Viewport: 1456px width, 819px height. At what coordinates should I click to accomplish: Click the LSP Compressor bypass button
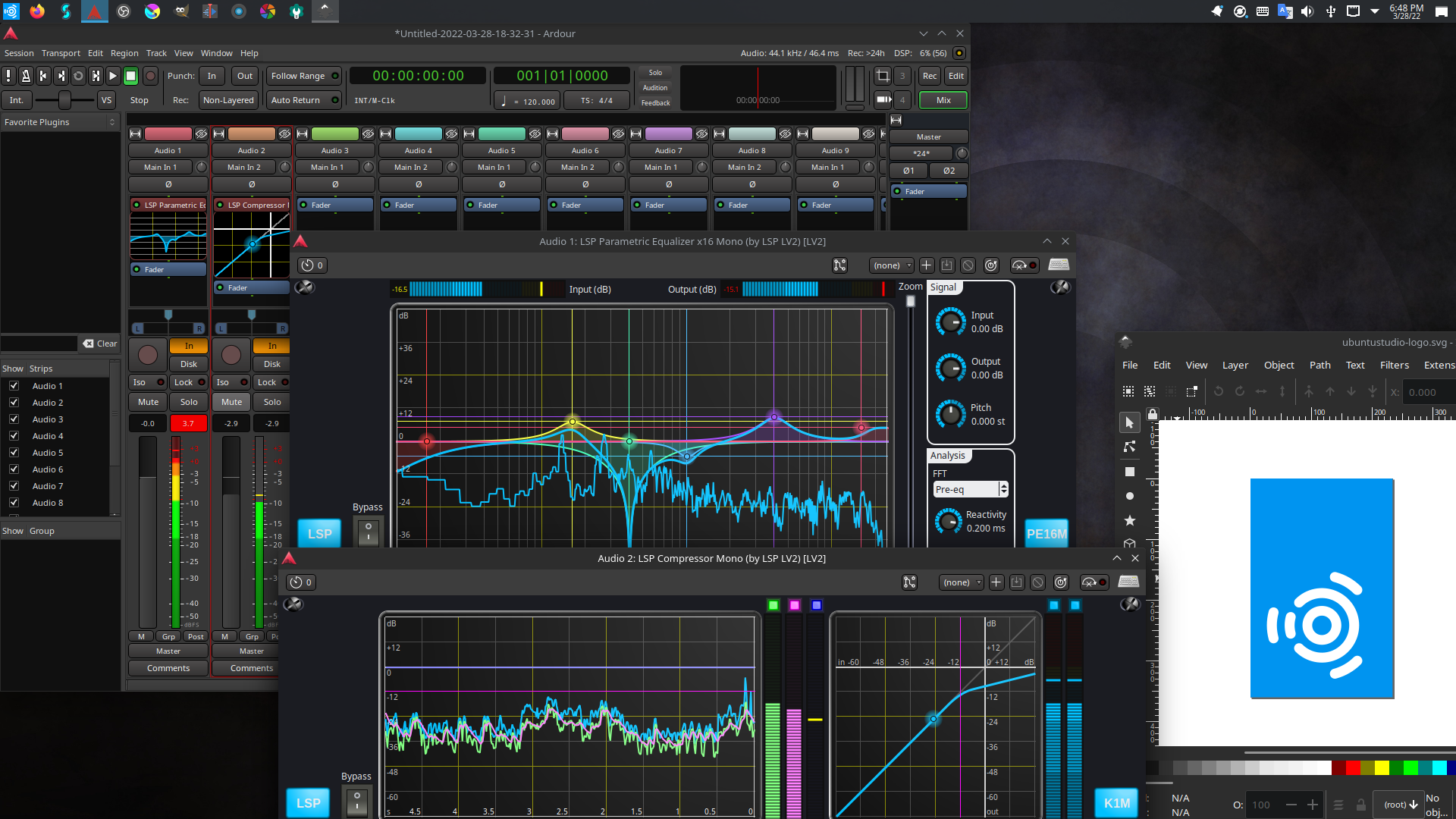click(357, 801)
